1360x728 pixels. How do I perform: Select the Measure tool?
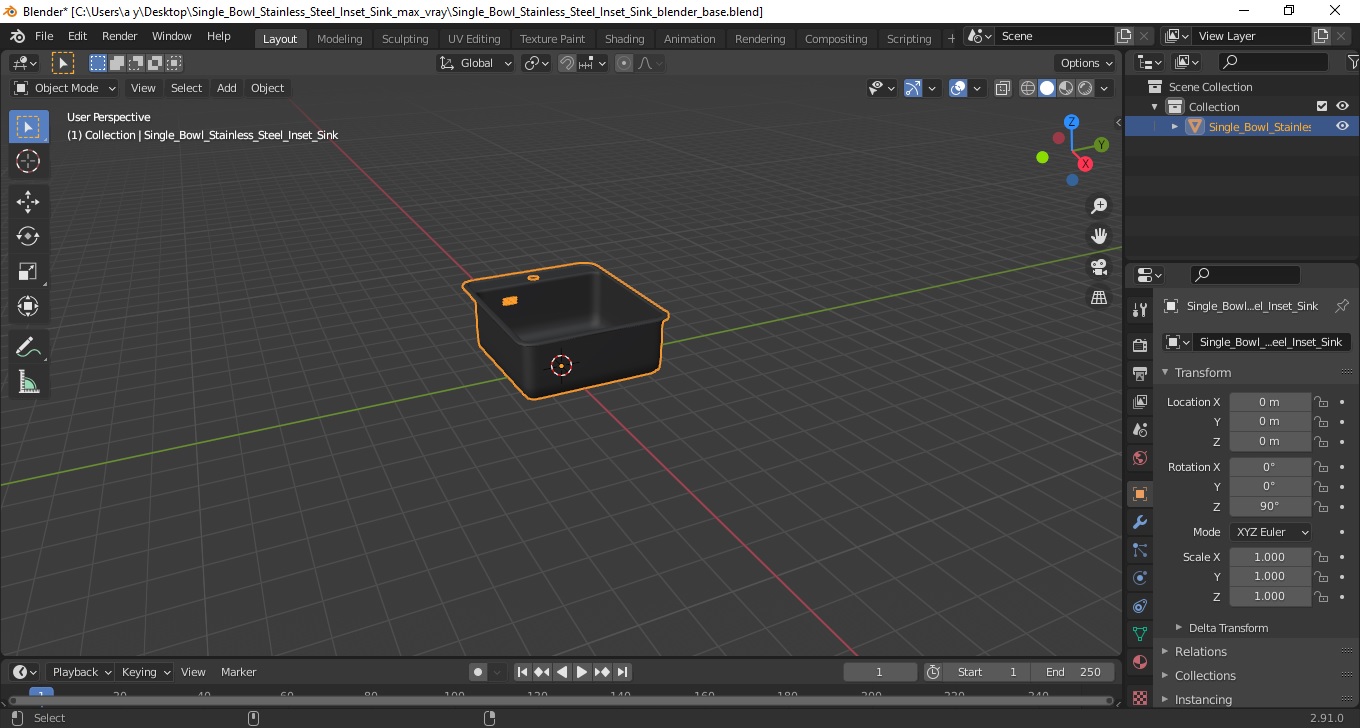point(28,382)
